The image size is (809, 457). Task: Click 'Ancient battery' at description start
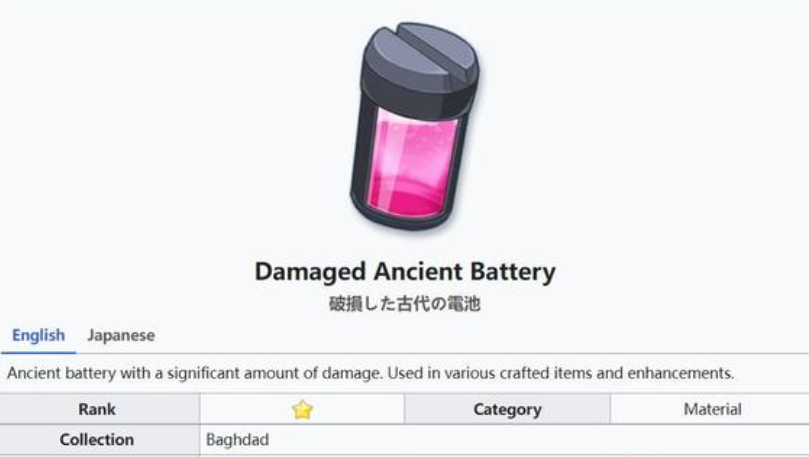coord(62,373)
